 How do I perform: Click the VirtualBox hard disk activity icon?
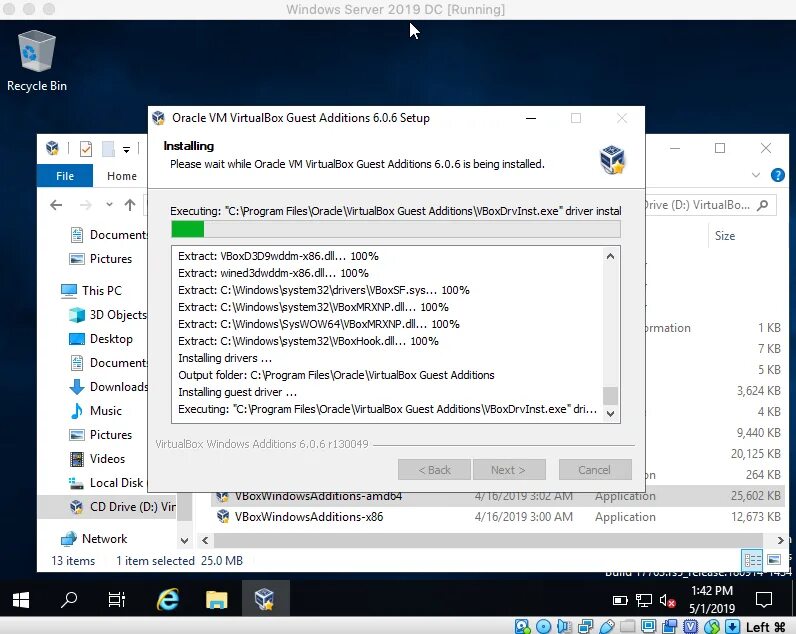(522, 627)
